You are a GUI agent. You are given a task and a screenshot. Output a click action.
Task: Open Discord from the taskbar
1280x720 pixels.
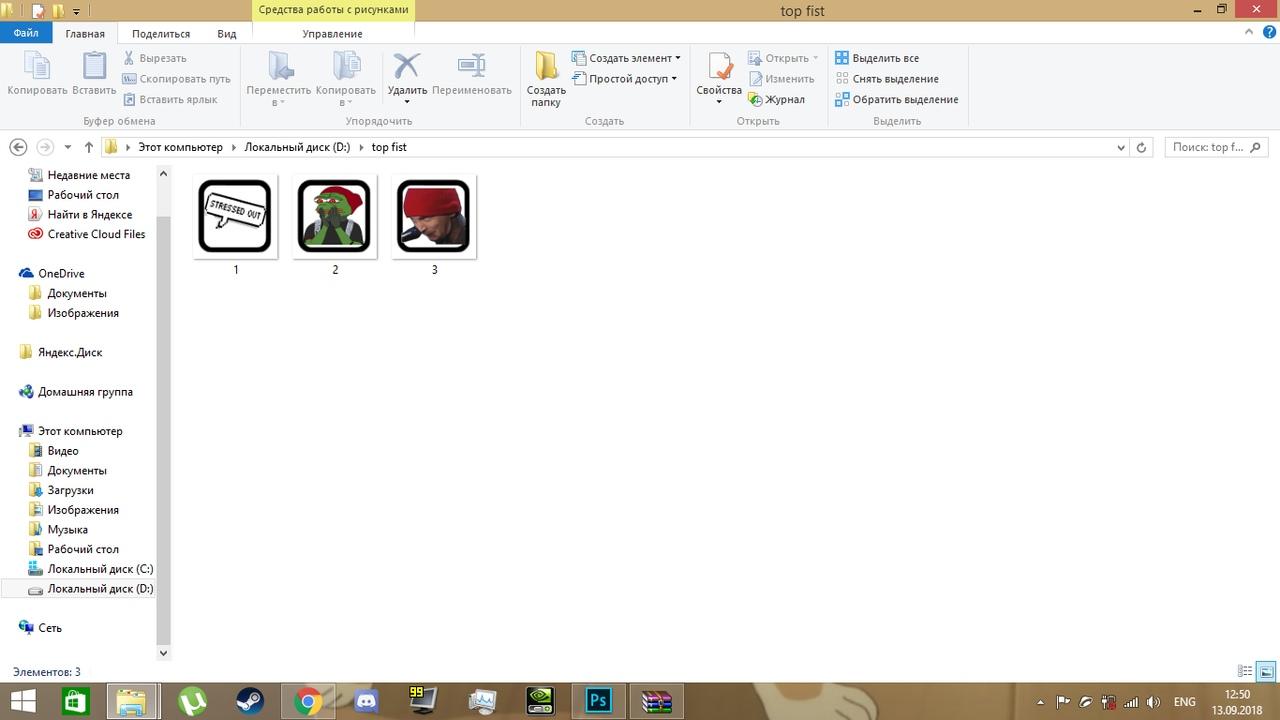[366, 701]
